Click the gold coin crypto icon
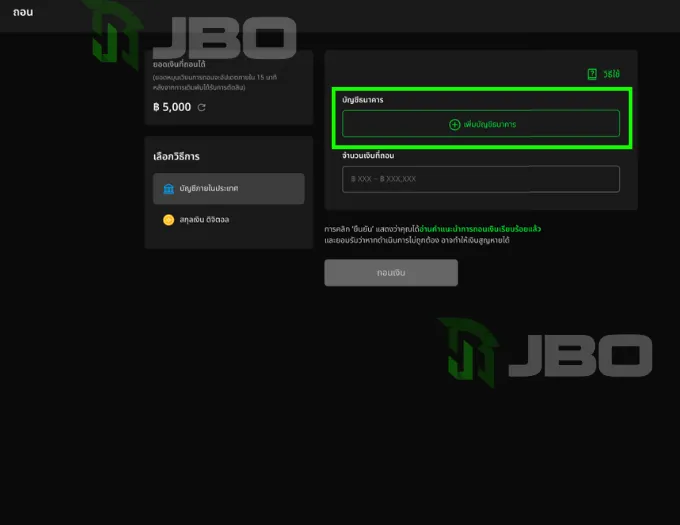The height and width of the screenshot is (525, 680). tap(168, 220)
